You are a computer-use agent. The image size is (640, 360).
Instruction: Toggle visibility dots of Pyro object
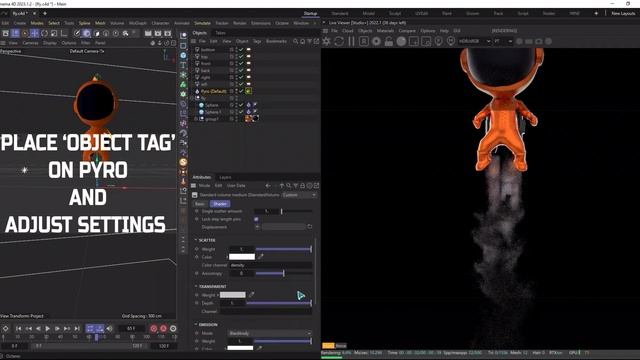click(x=236, y=91)
